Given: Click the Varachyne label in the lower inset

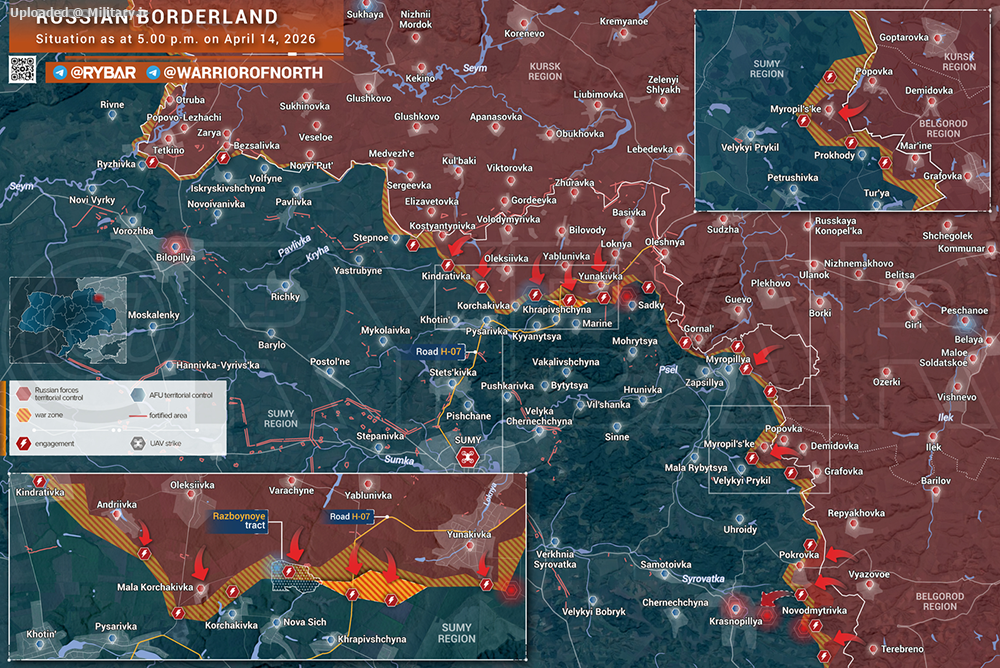Looking at the screenshot, I should click(x=291, y=491).
